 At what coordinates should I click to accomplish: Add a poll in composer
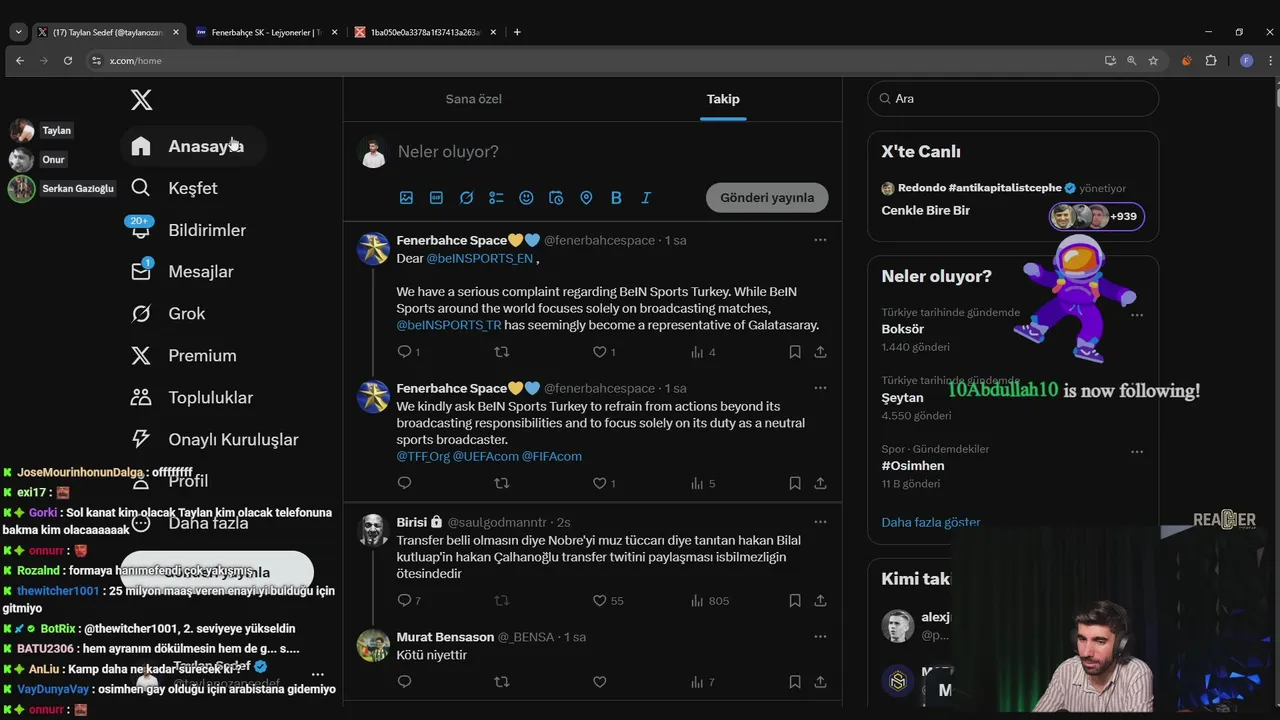pyautogui.click(x=496, y=198)
